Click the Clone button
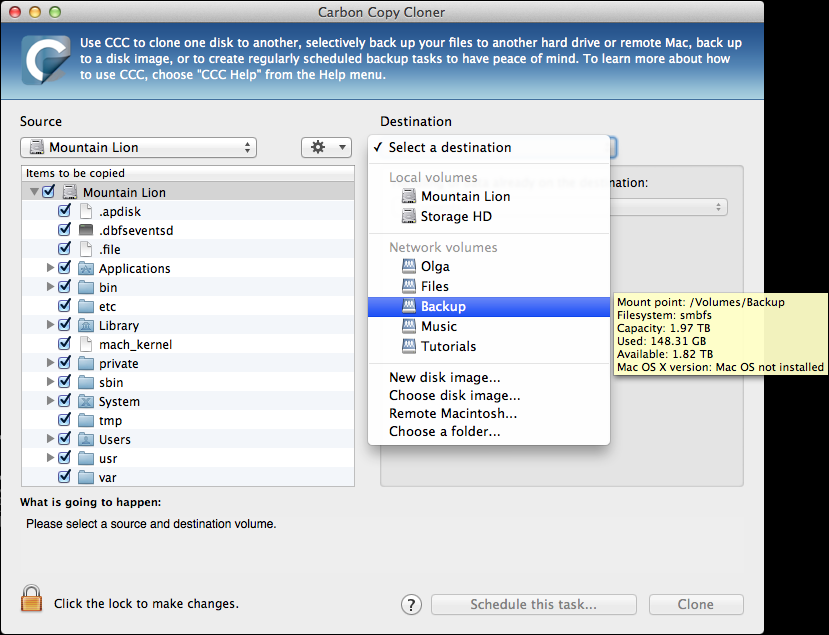Image resolution: width=829 pixels, height=635 pixels. coord(696,604)
